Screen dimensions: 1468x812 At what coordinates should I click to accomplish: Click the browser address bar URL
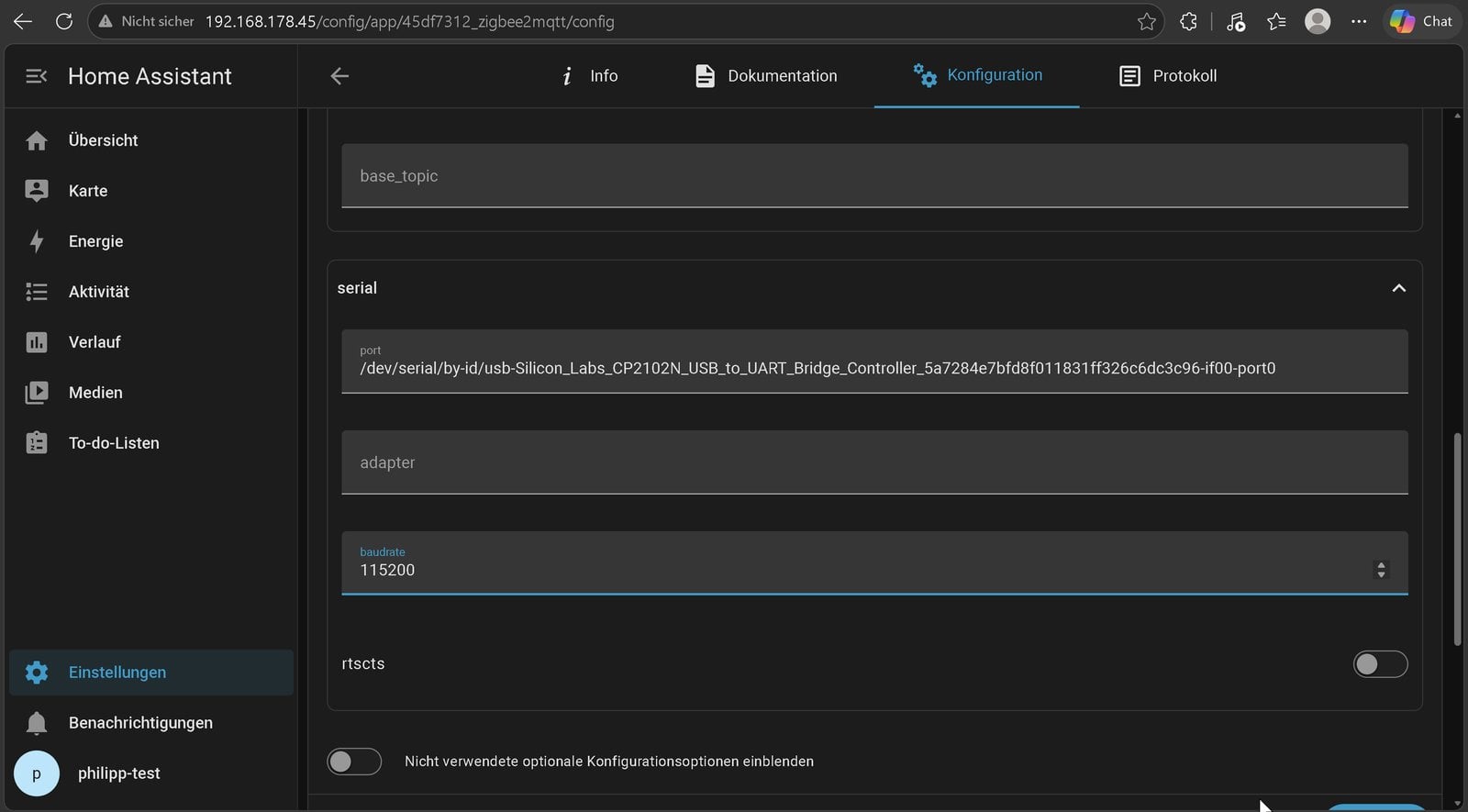tap(409, 21)
